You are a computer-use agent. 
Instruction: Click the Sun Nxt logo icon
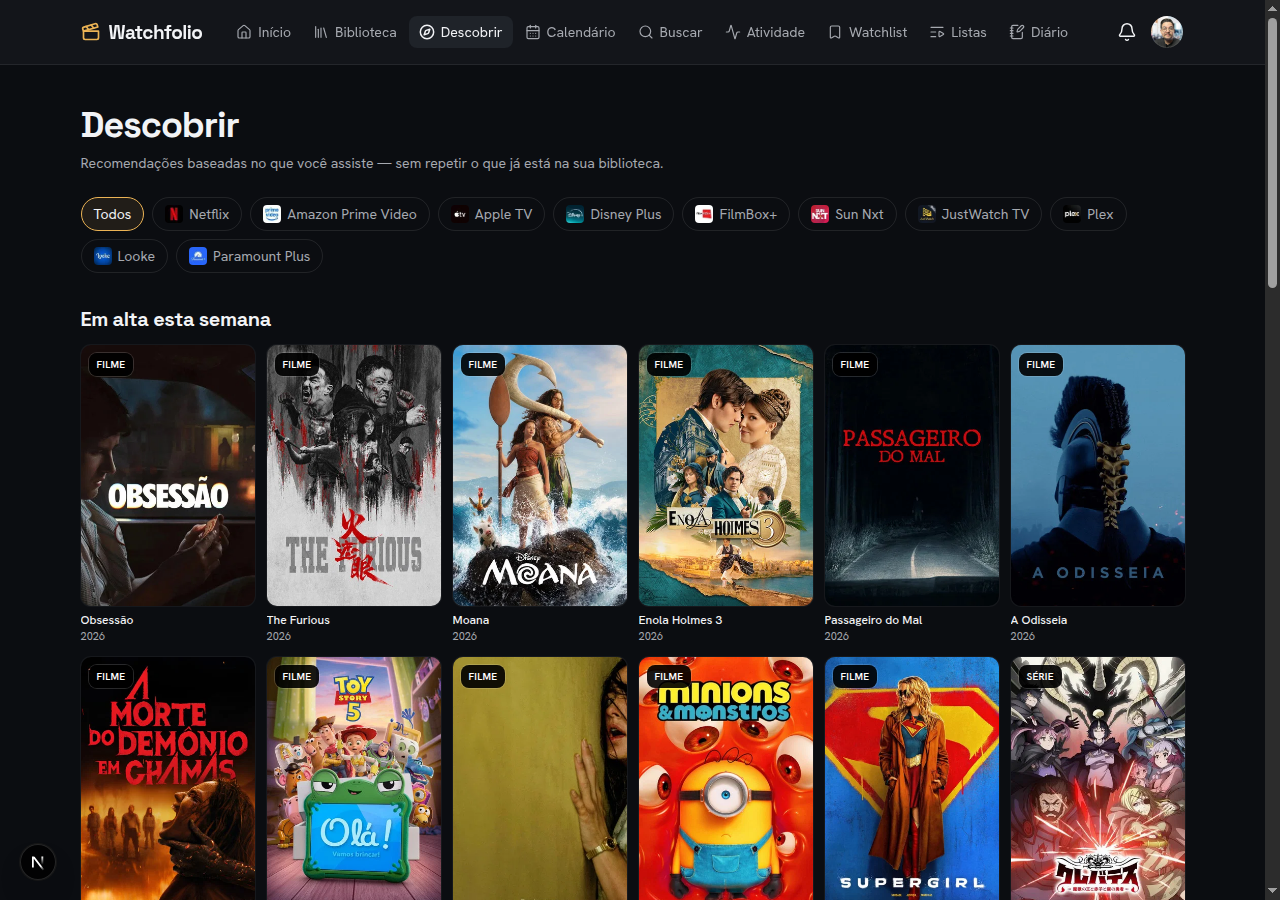[x=820, y=214]
